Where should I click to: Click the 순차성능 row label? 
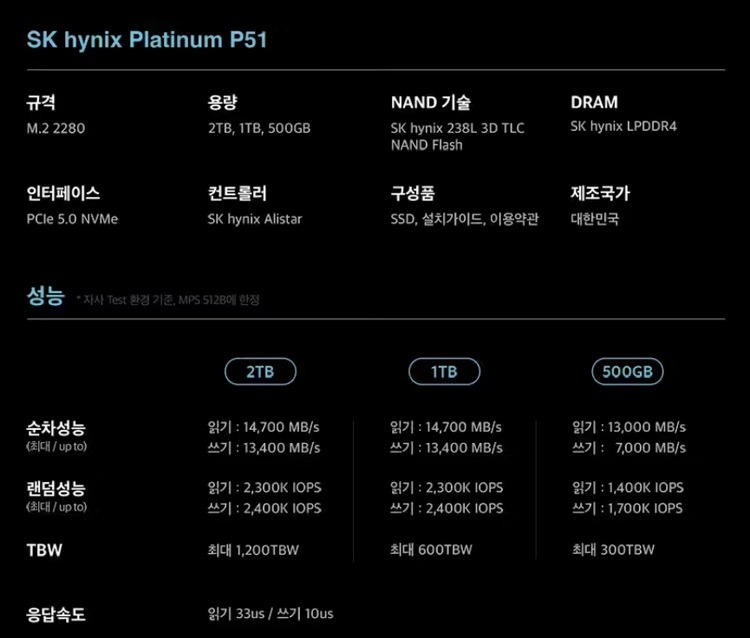55,428
